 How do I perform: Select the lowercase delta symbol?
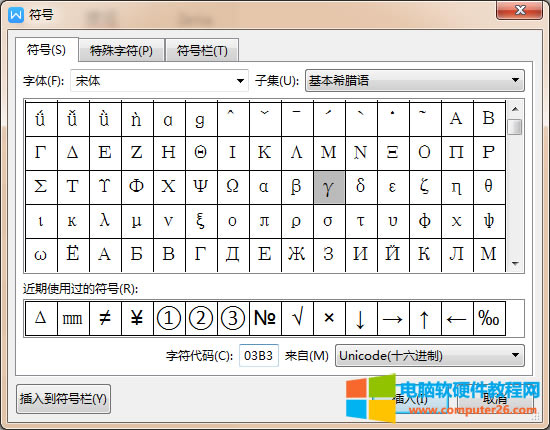[361, 187]
